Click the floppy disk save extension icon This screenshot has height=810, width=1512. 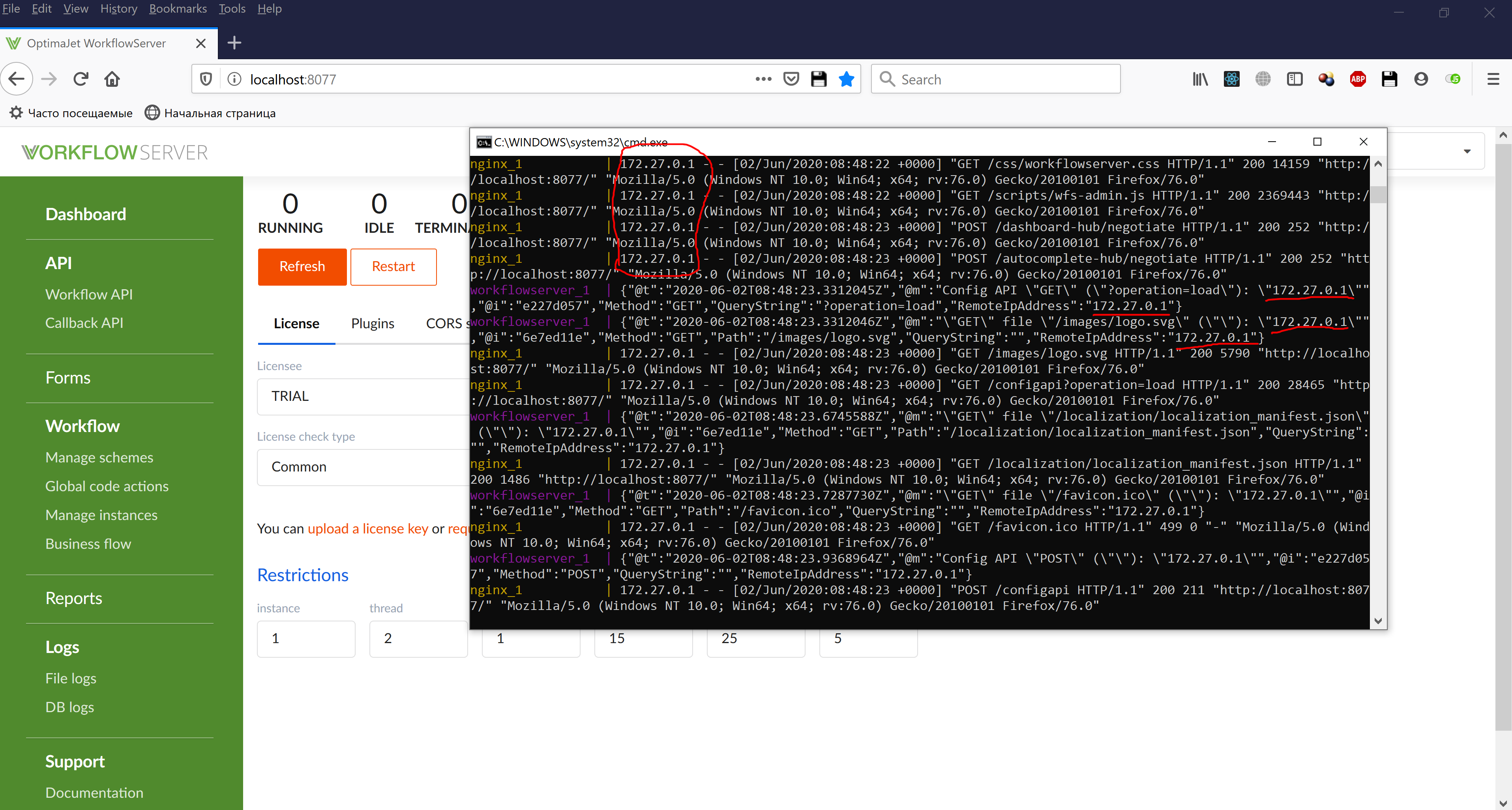point(1389,79)
